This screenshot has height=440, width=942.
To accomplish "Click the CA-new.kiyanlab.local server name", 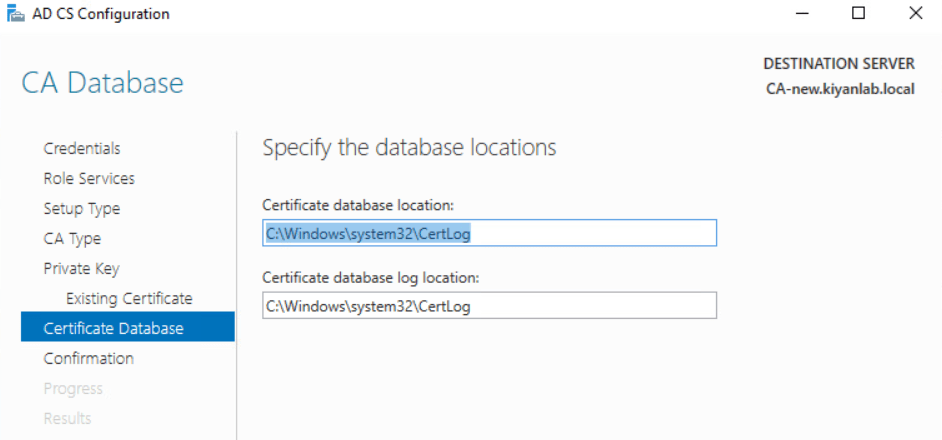I will pos(839,88).
